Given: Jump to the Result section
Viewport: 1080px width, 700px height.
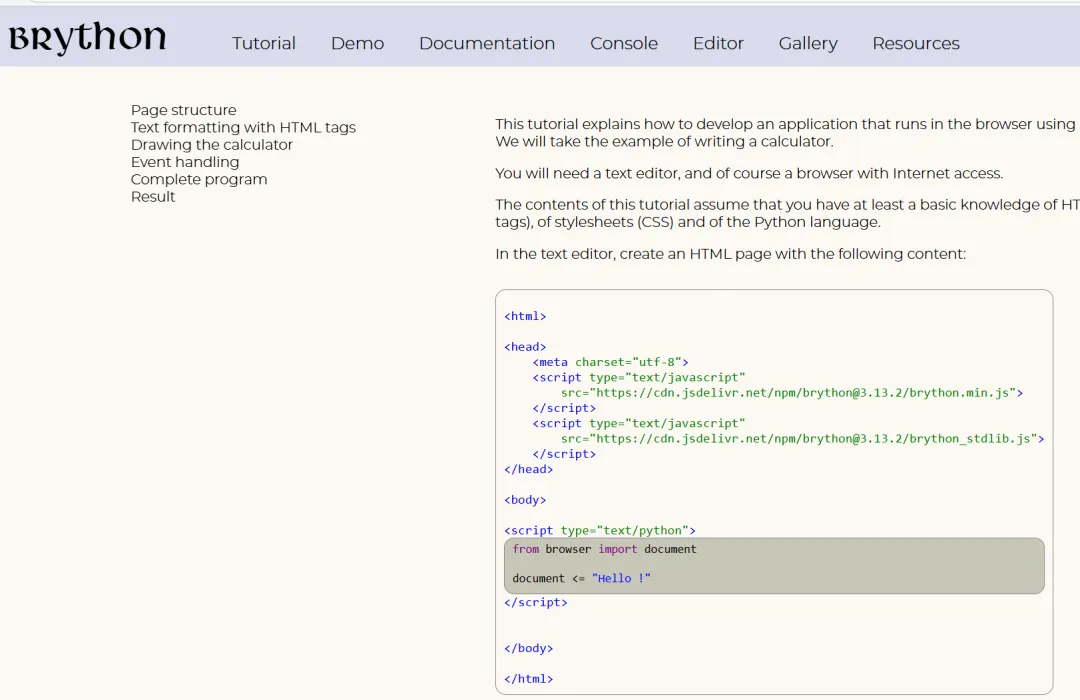Looking at the screenshot, I should pos(153,197).
